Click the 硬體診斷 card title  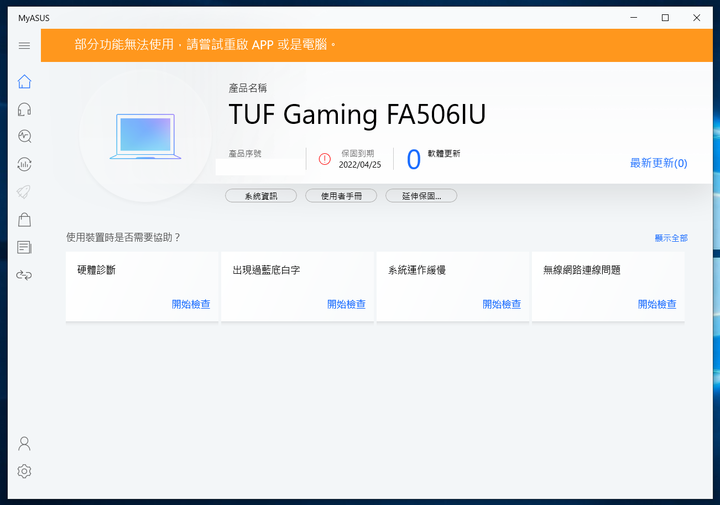96,270
